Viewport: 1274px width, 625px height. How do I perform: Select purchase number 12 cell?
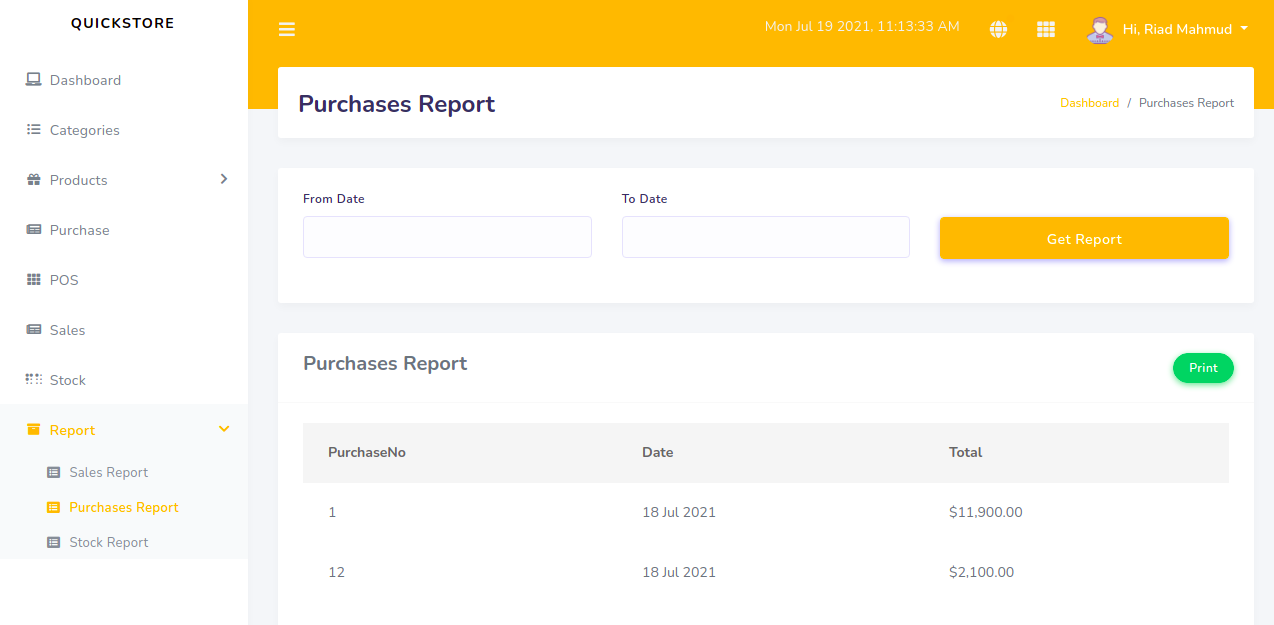(336, 572)
